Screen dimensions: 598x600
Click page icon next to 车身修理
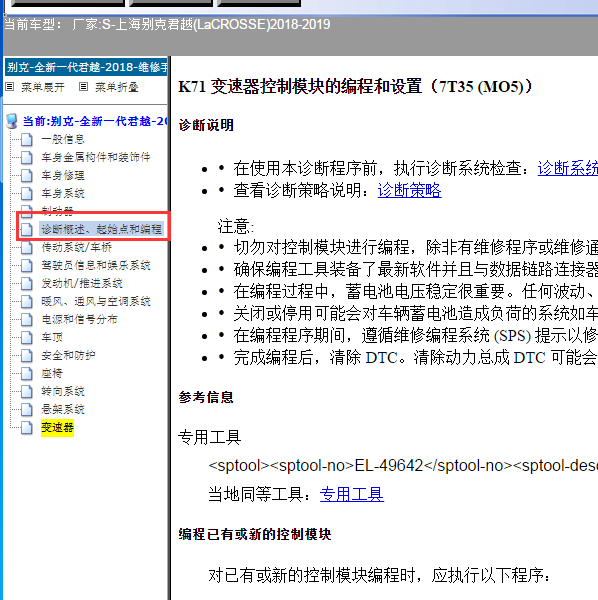[x=26, y=175]
